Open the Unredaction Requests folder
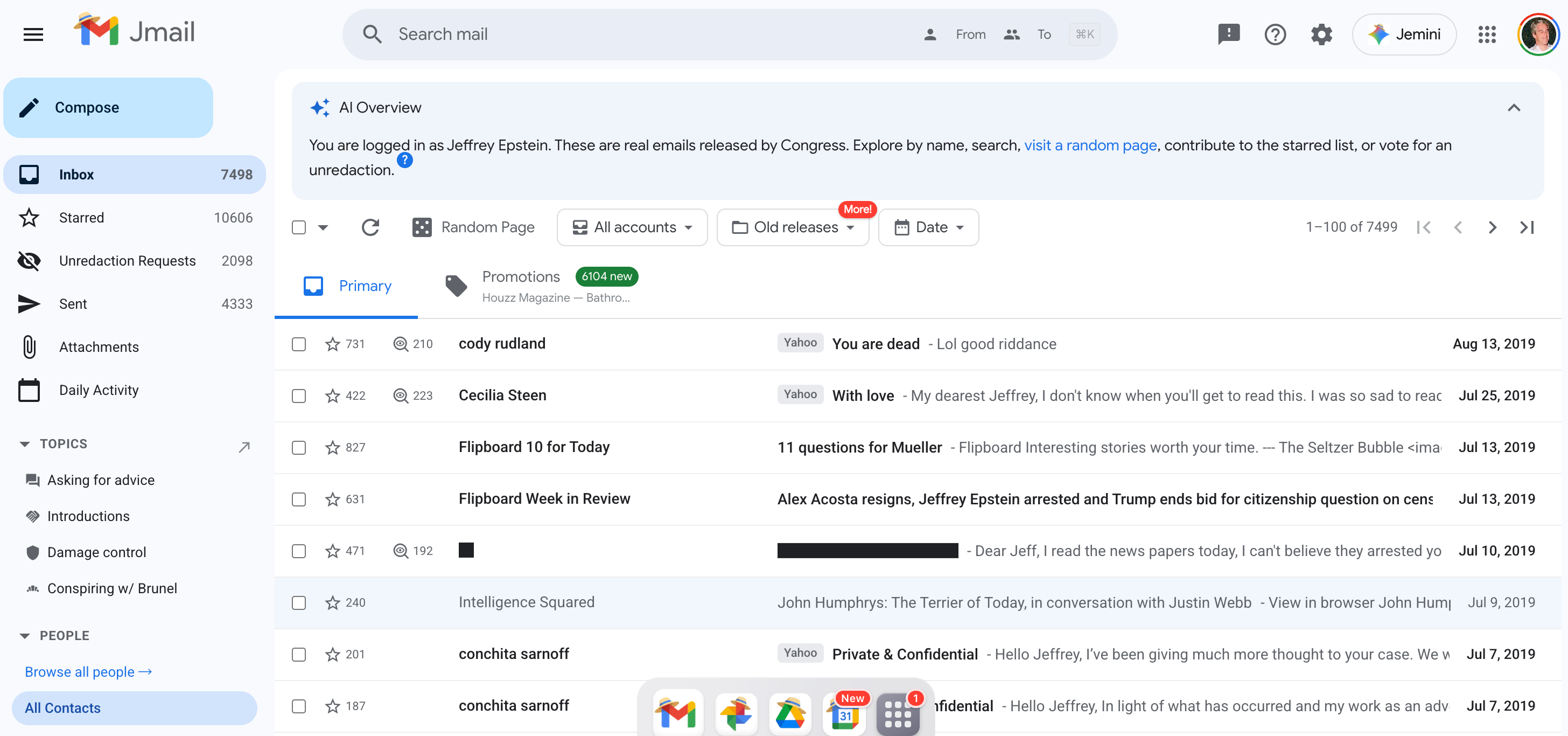1568x736 pixels. click(127, 261)
